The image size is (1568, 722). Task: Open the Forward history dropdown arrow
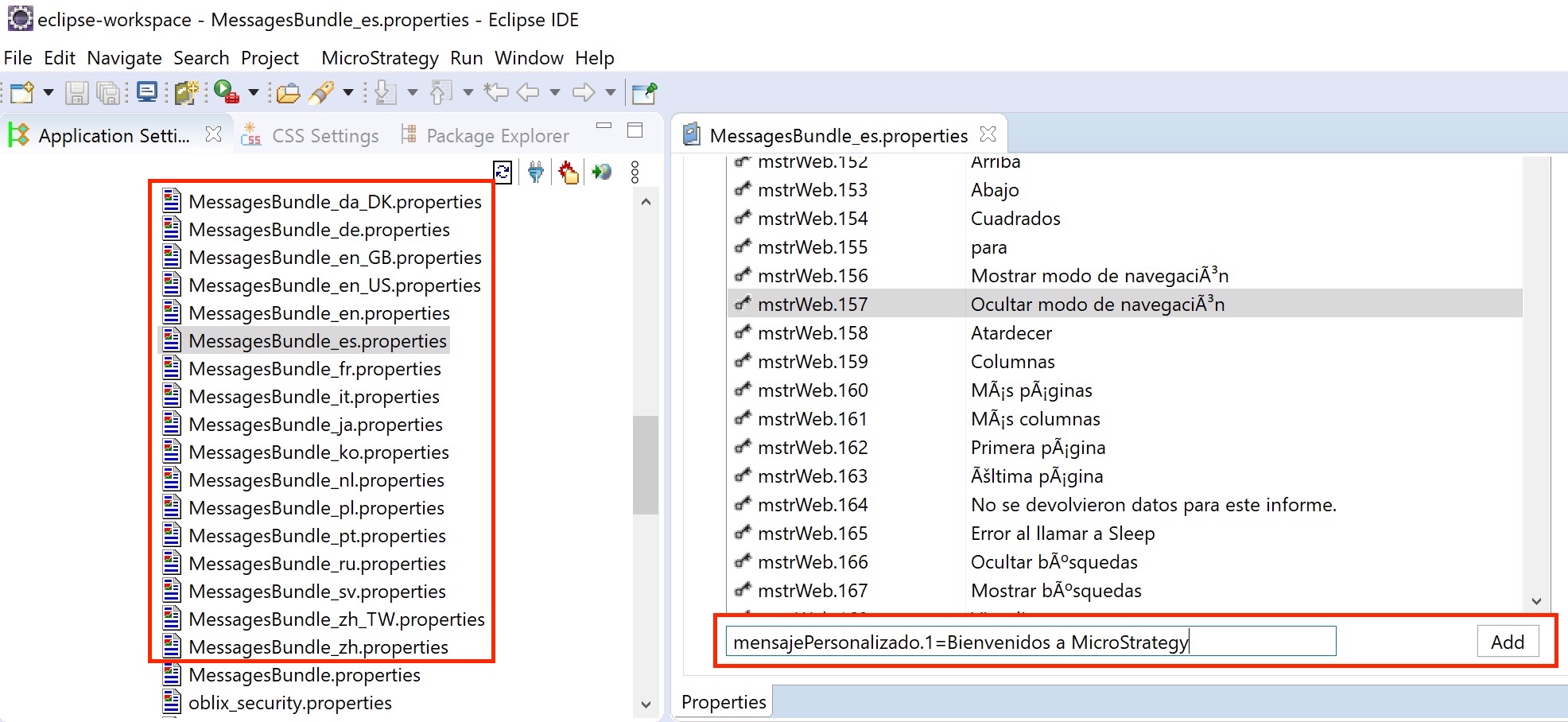(611, 93)
